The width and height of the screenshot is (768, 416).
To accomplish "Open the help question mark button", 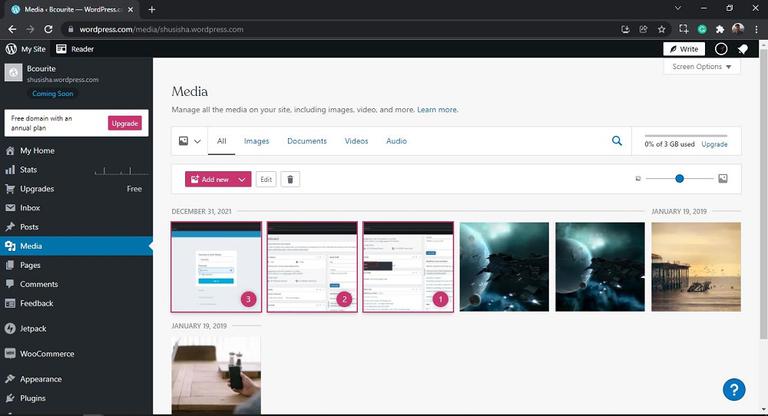I will click(x=734, y=390).
